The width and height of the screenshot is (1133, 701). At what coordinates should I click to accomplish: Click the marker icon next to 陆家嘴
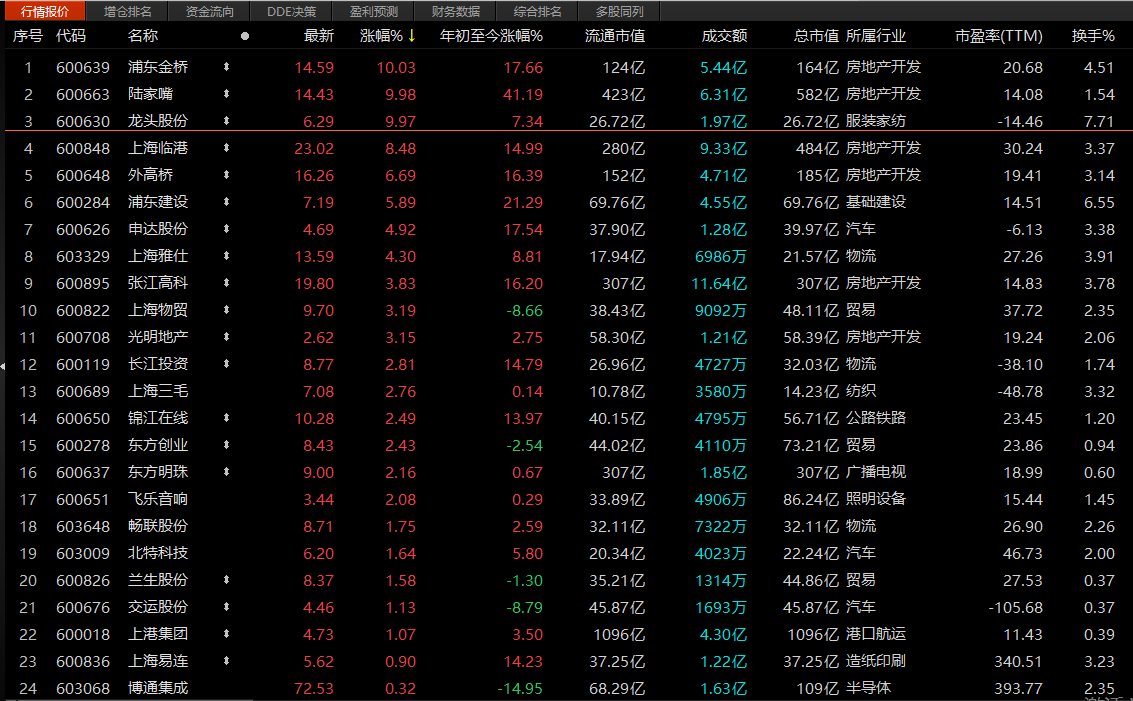point(226,95)
